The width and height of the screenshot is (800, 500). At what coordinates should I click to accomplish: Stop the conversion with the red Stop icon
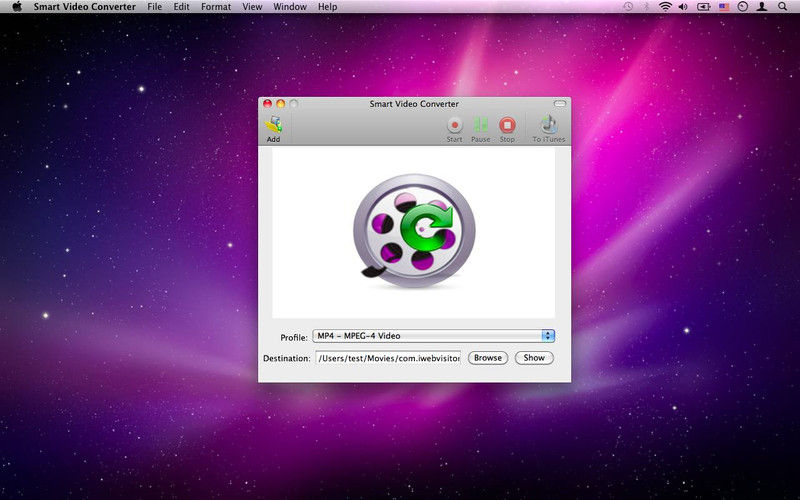click(x=507, y=129)
